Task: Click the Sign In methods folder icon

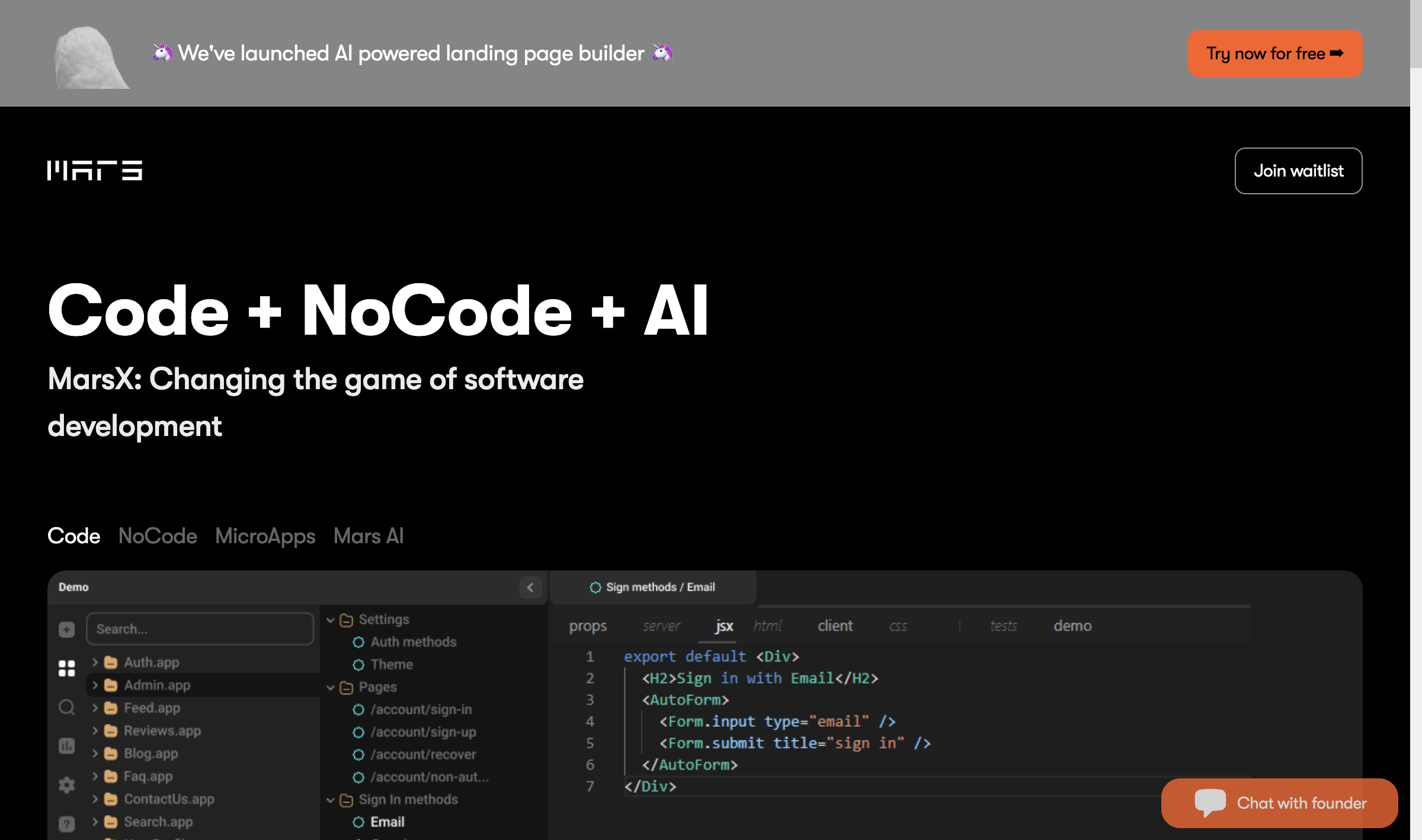Action: point(347,800)
